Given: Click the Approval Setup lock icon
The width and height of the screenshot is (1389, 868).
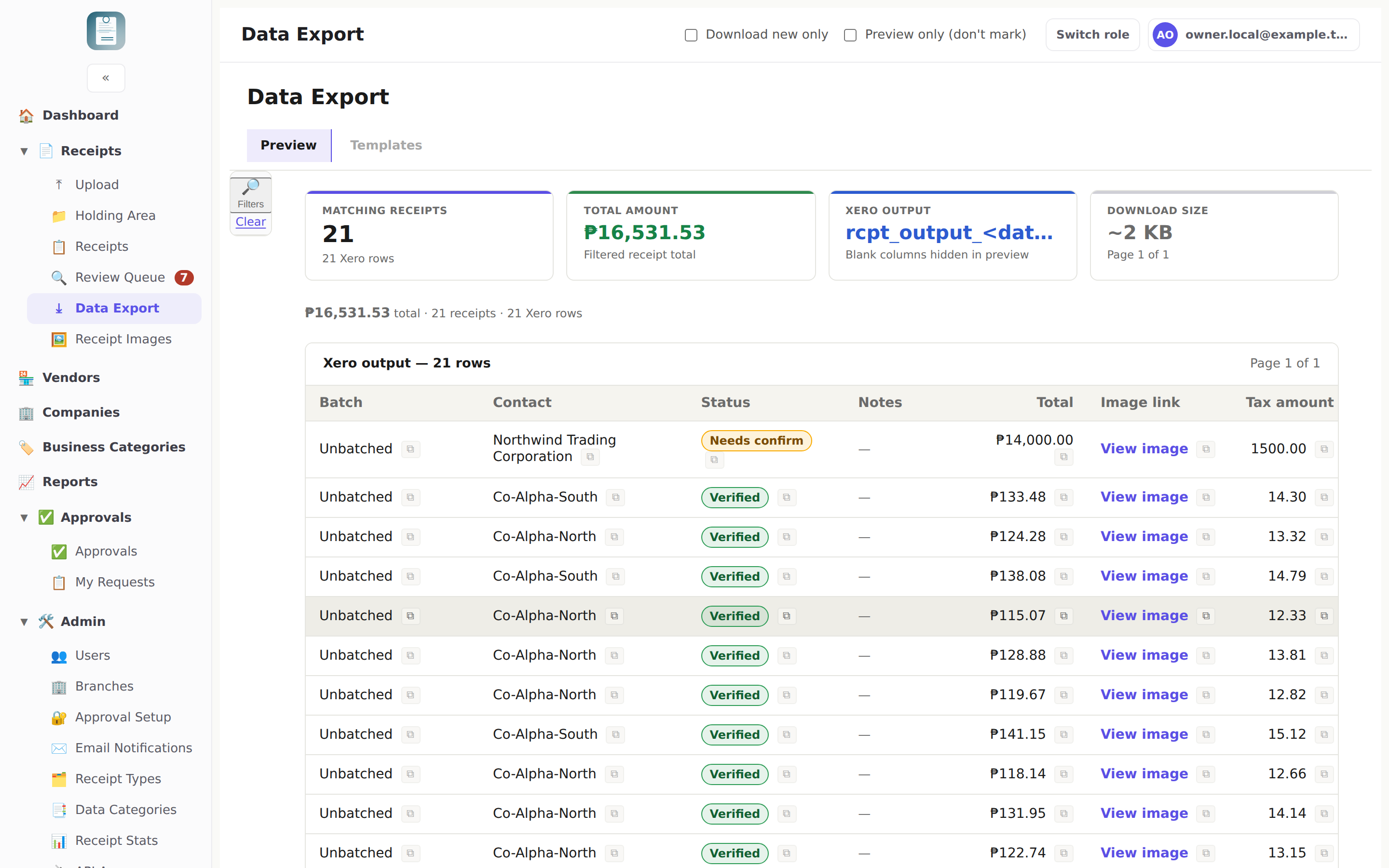Looking at the screenshot, I should 58,718.
